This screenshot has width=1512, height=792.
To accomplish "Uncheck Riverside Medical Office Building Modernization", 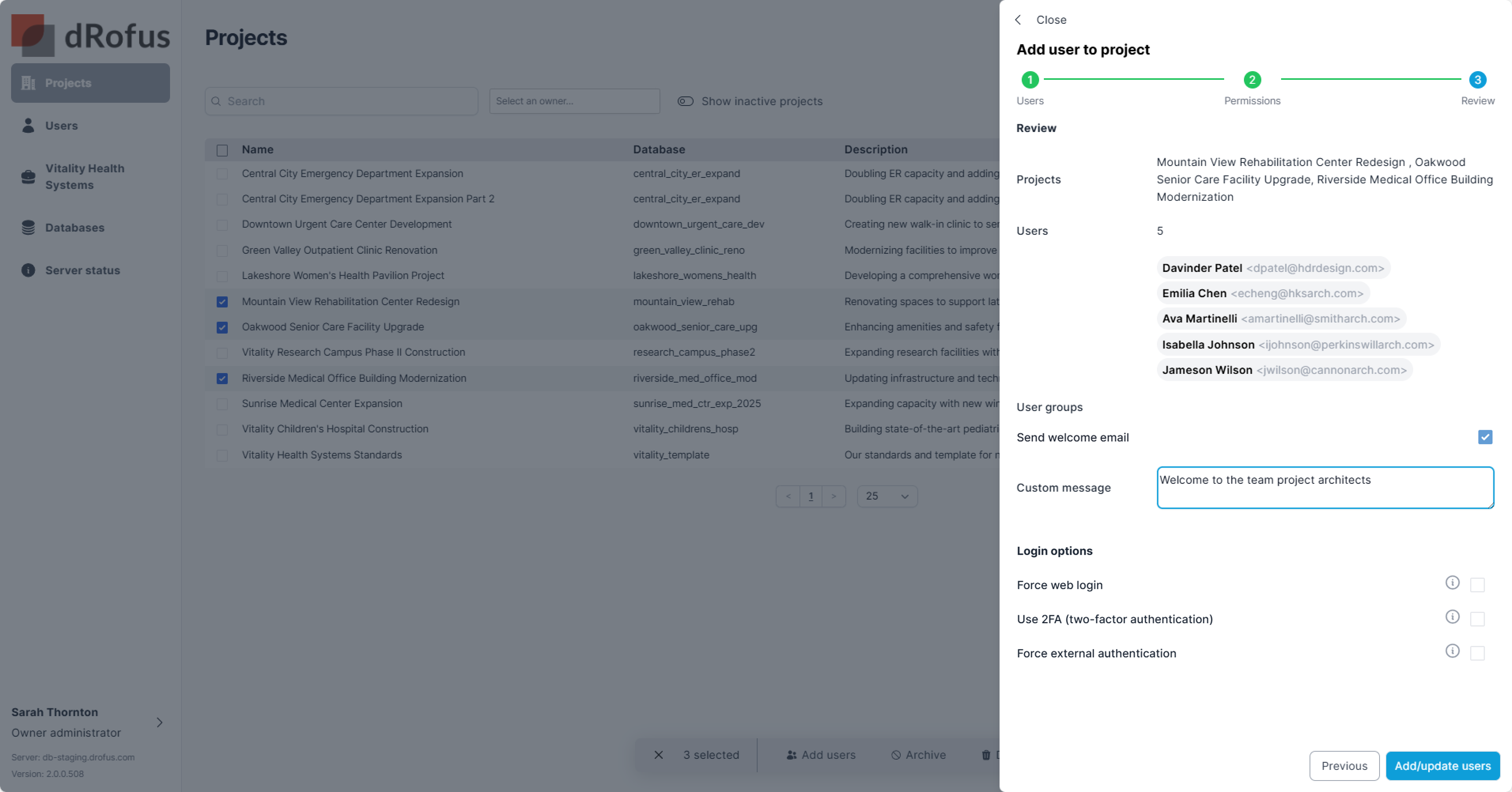I will pos(222,378).
